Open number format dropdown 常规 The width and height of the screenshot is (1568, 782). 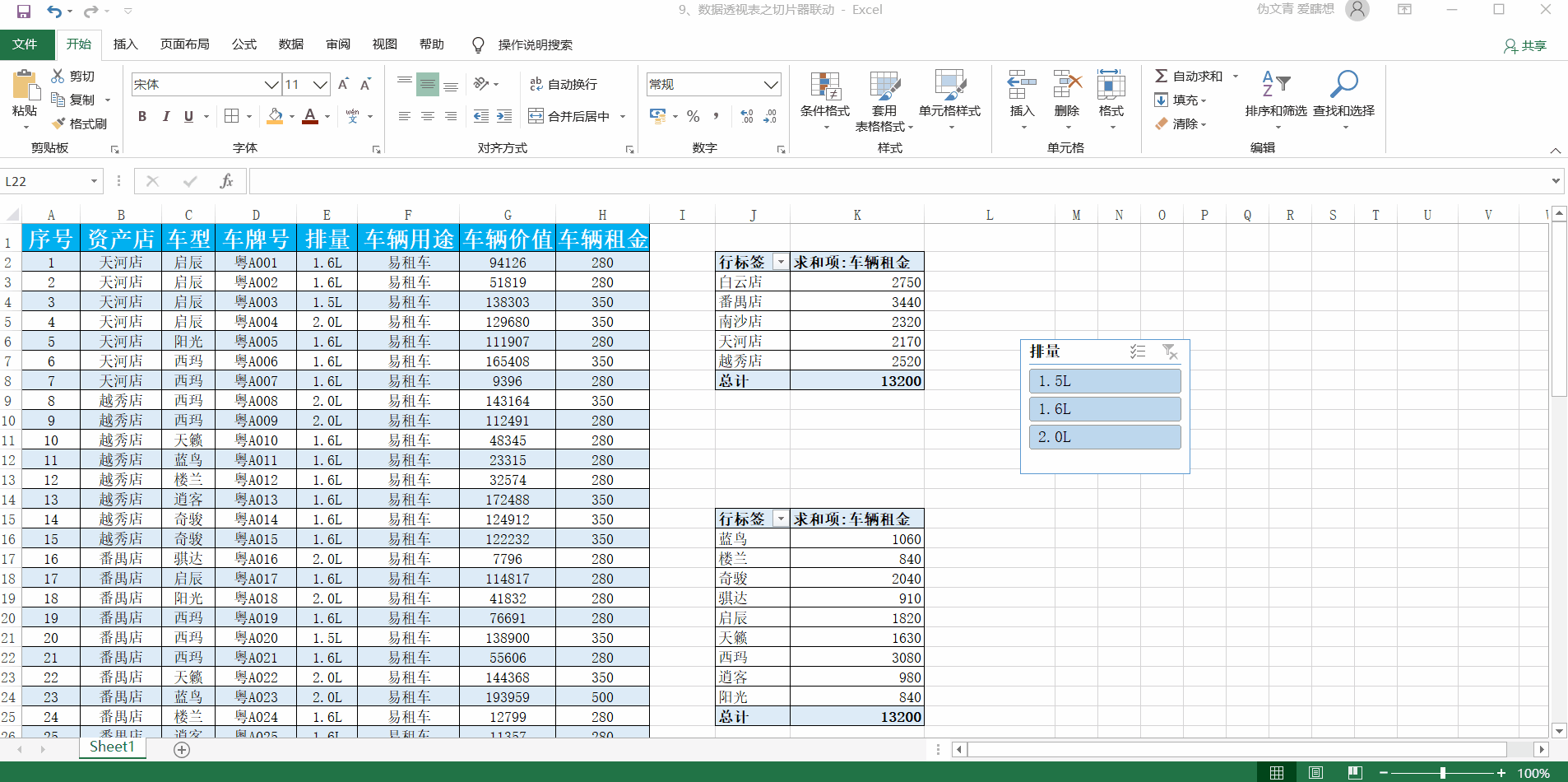[771, 84]
